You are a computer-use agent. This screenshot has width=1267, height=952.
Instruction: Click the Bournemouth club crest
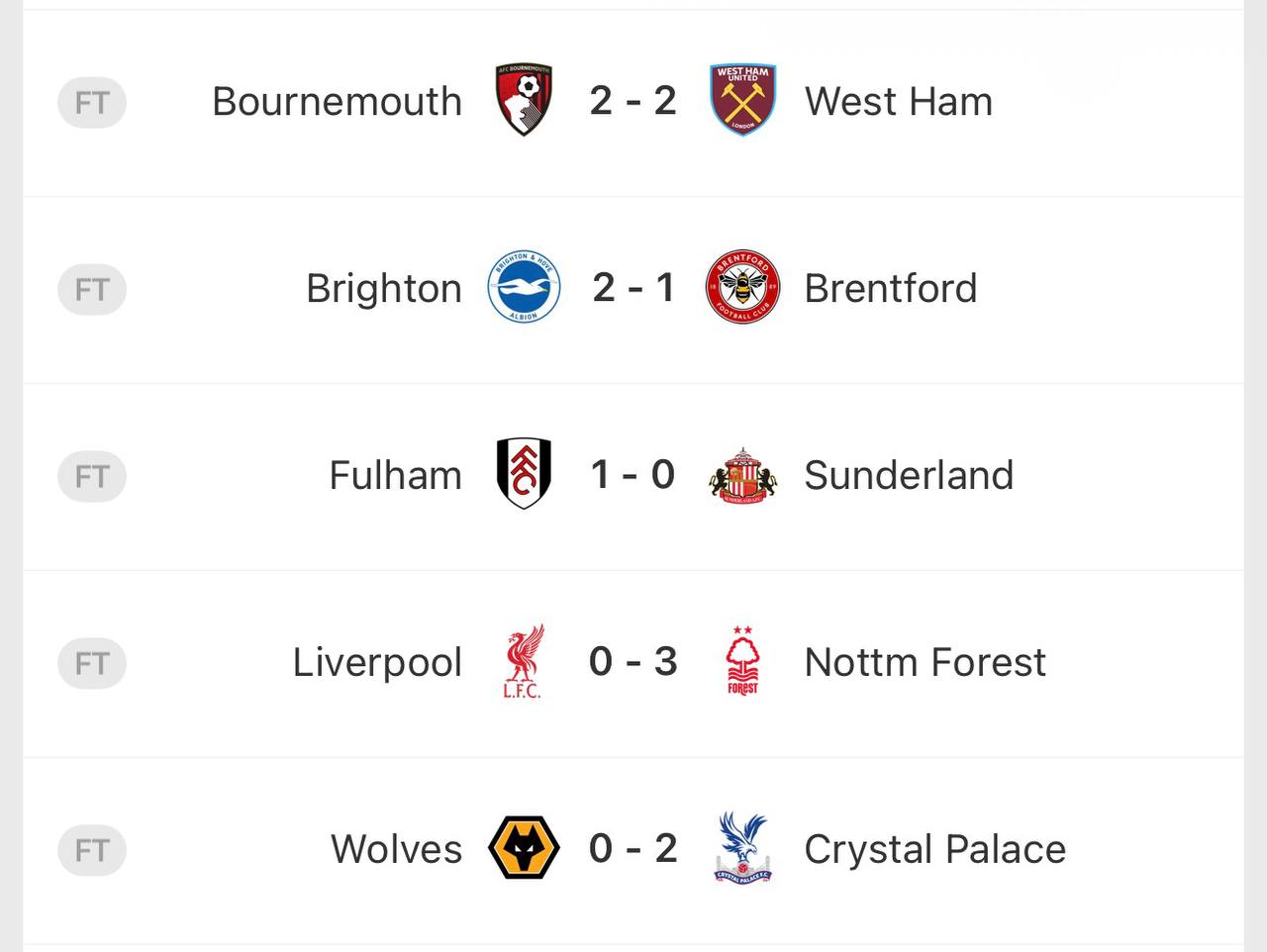[x=524, y=100]
